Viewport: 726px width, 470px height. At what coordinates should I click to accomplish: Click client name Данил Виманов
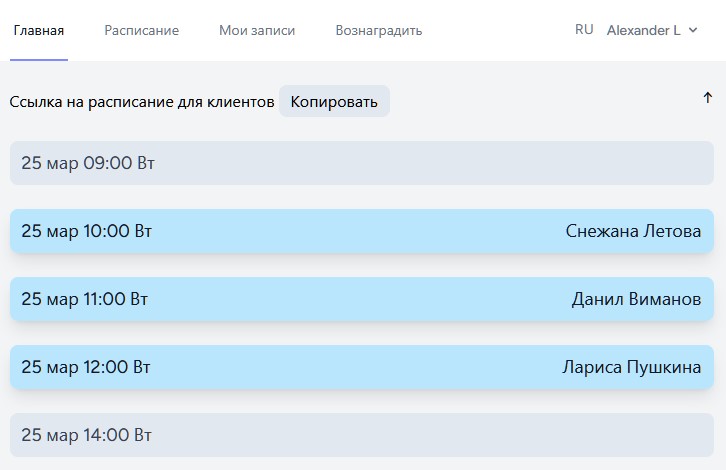636,299
